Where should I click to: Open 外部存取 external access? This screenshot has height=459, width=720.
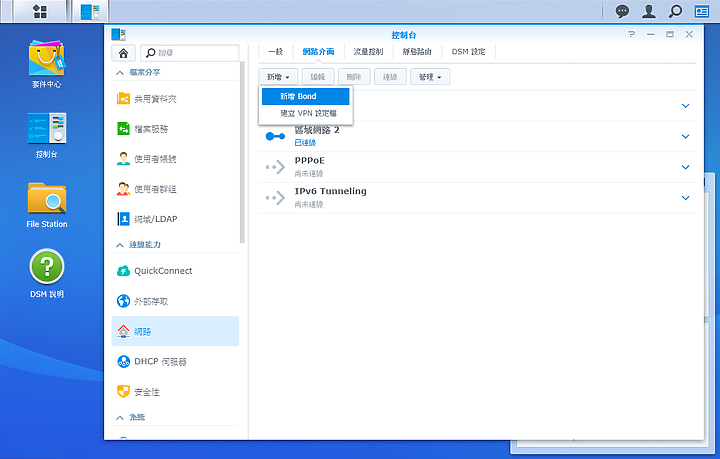pos(175,301)
